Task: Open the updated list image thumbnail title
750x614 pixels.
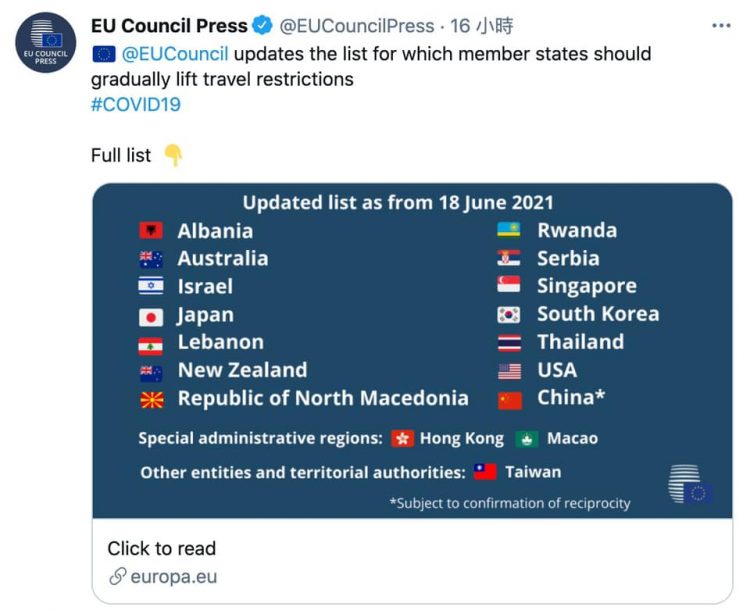Action: [398, 202]
